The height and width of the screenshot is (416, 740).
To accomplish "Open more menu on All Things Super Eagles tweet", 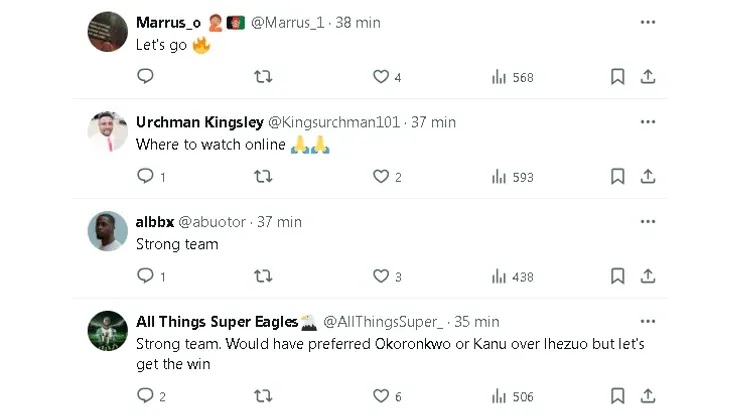I will 648,322.
